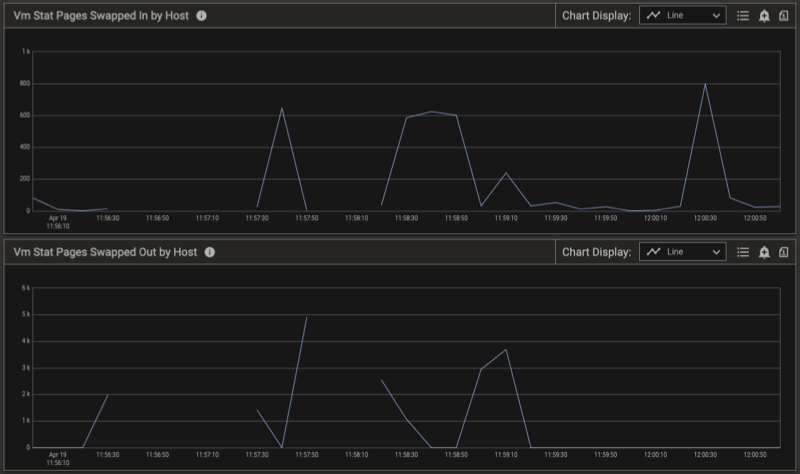Click the 11:57:40 spike in Swapped In chart
The image size is (800, 474).
(282, 108)
